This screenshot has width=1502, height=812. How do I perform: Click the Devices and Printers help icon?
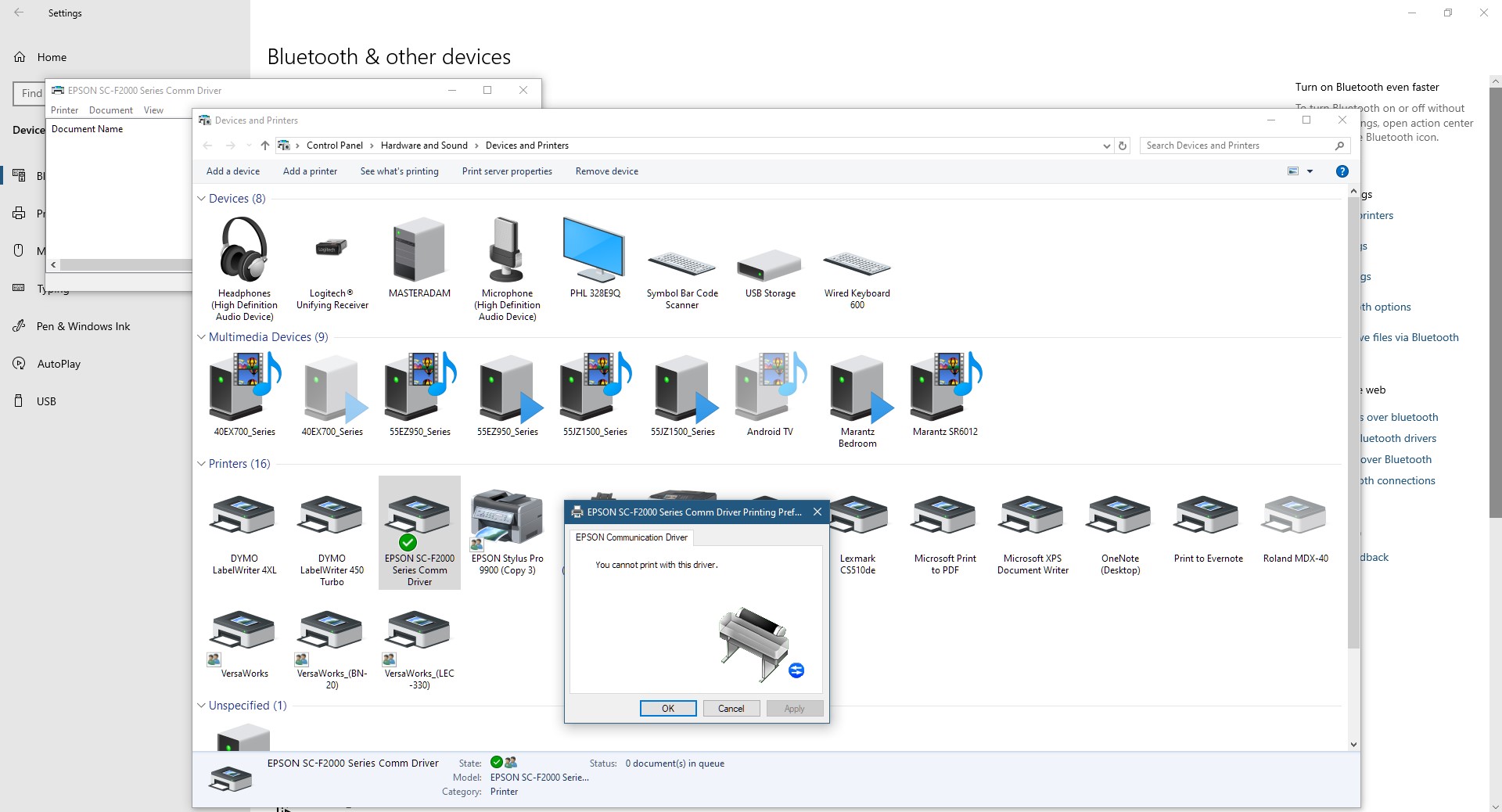coord(1342,171)
